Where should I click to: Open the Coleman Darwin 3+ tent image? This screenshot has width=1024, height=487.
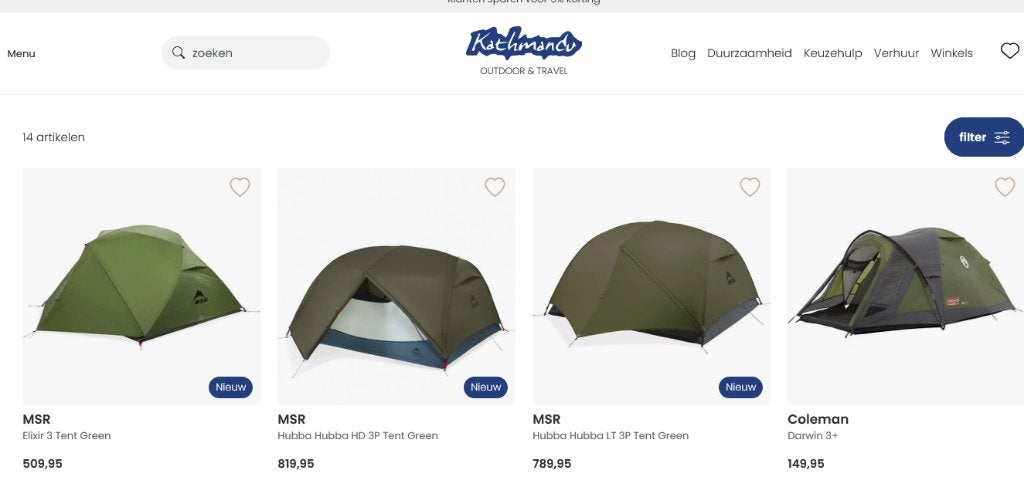coord(906,287)
